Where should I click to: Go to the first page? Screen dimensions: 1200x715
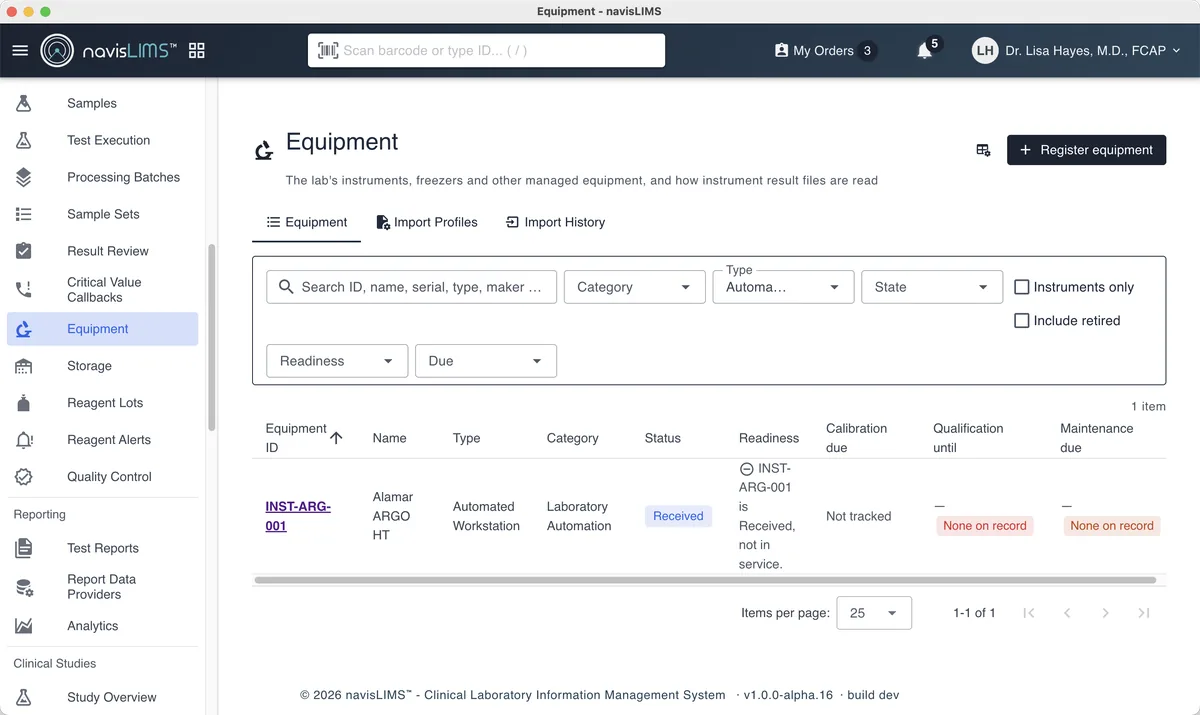tap(1029, 613)
